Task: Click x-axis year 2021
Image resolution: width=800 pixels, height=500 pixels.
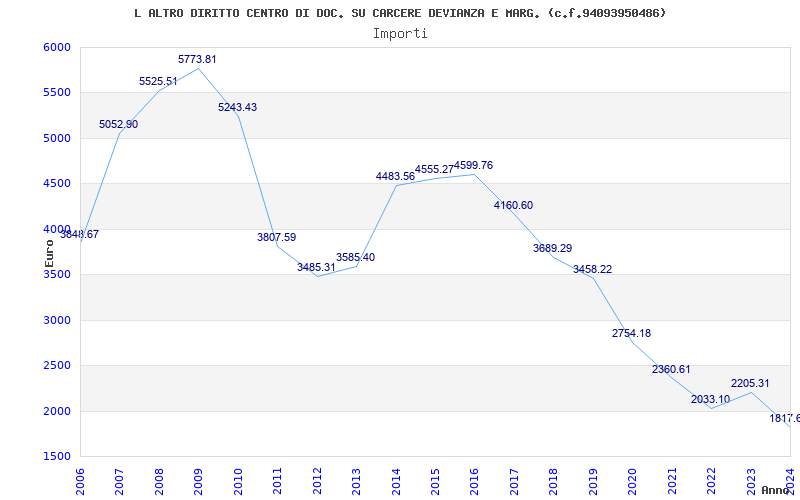Action: tap(672, 481)
